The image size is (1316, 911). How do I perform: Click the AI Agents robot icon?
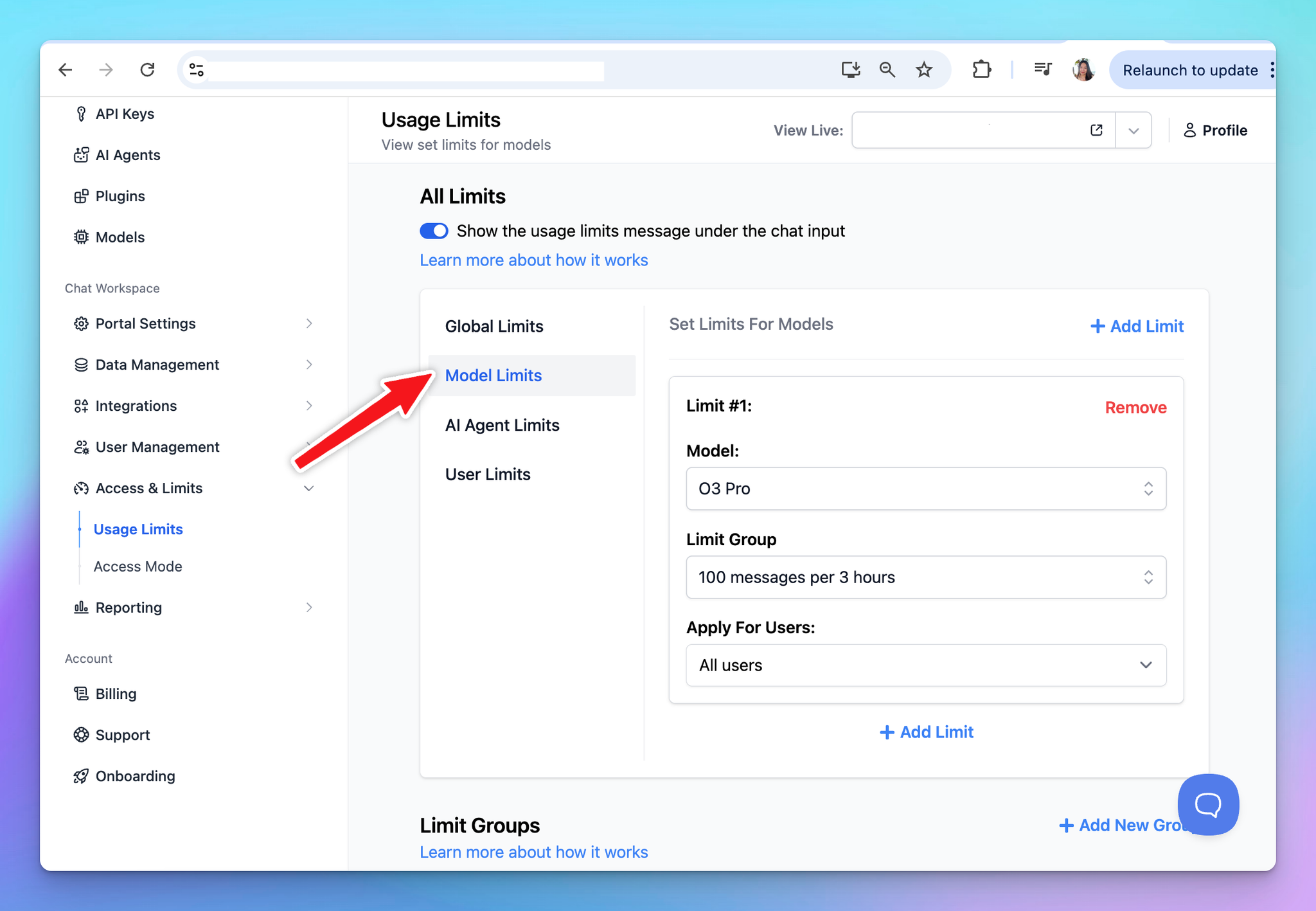pos(81,155)
